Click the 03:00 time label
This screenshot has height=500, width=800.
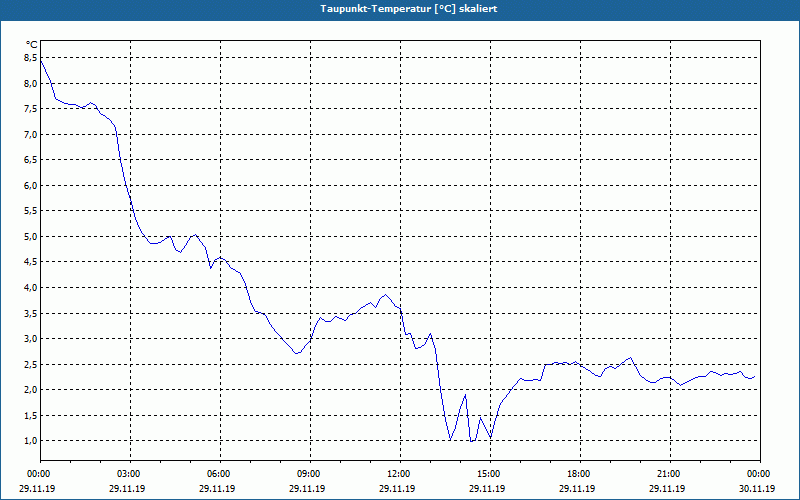click(x=130, y=474)
